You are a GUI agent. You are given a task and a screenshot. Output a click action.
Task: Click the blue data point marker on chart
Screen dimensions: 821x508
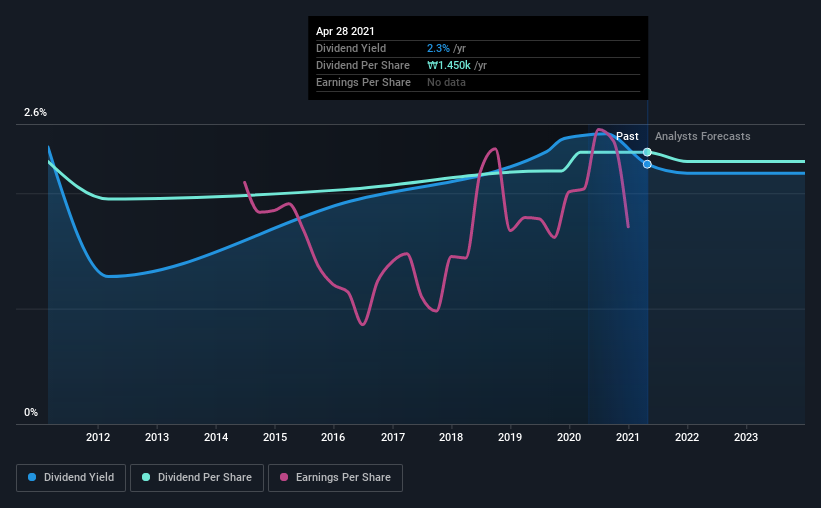pyautogui.click(x=647, y=164)
